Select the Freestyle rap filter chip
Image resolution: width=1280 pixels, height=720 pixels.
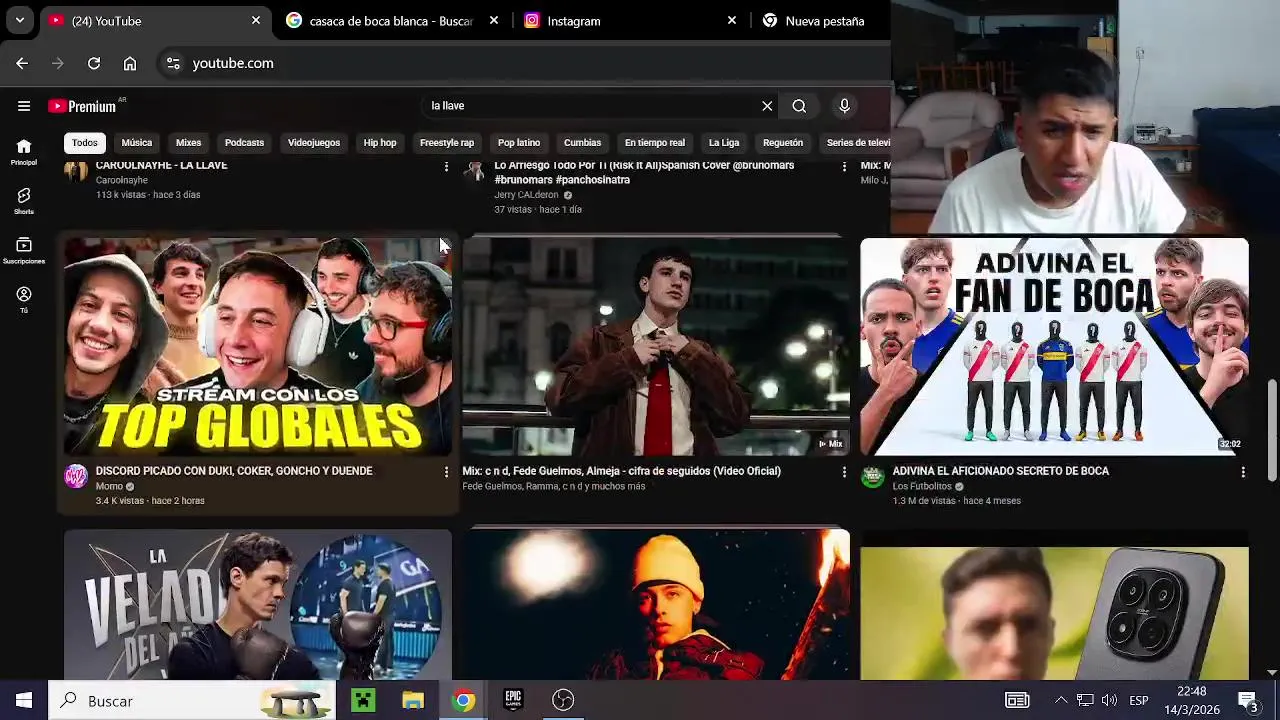click(447, 143)
